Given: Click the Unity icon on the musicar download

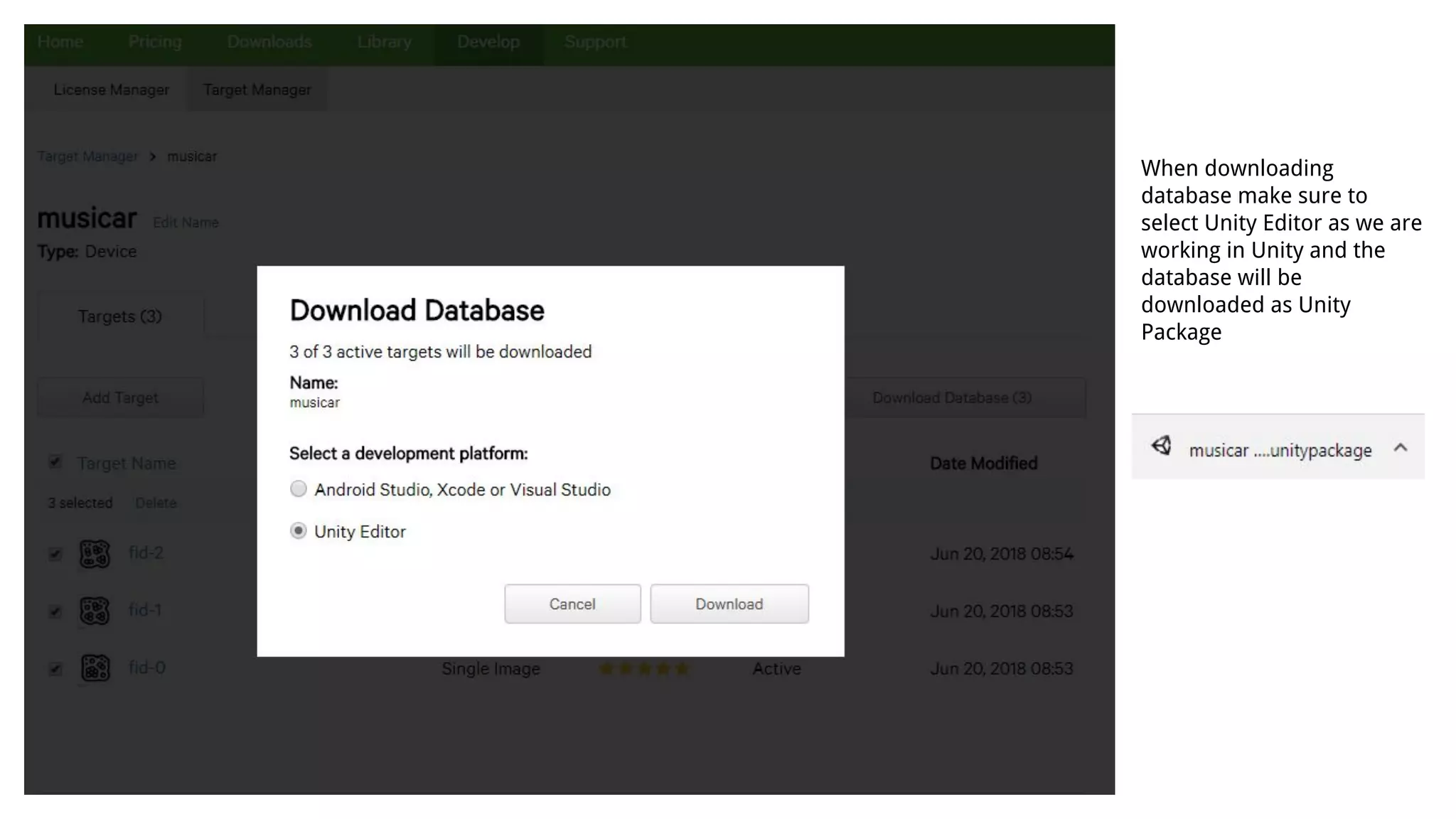Looking at the screenshot, I should [1162, 446].
